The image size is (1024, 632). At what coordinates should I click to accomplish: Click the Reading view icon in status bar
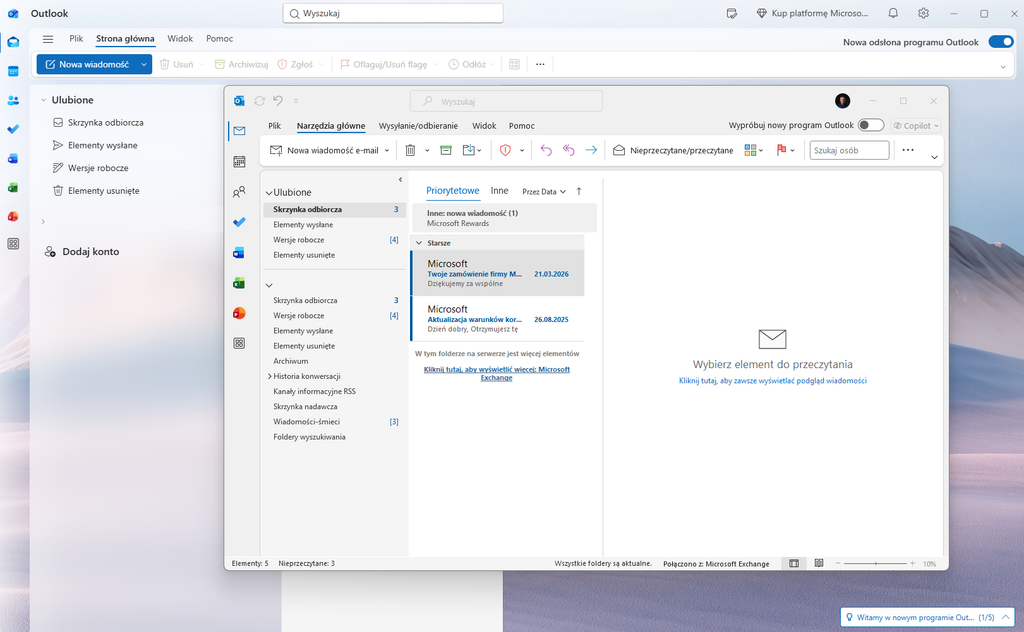pyautogui.click(x=819, y=563)
